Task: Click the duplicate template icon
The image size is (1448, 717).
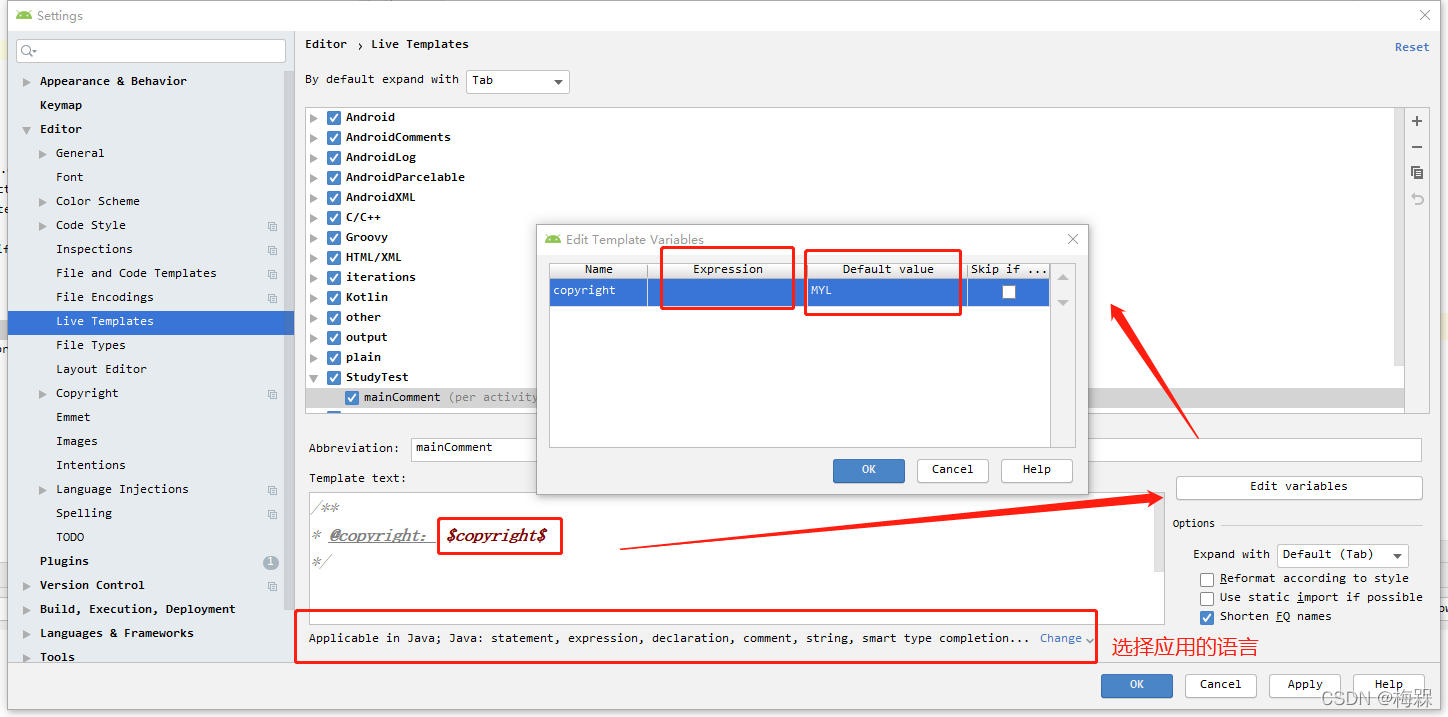Action: 1417,173
